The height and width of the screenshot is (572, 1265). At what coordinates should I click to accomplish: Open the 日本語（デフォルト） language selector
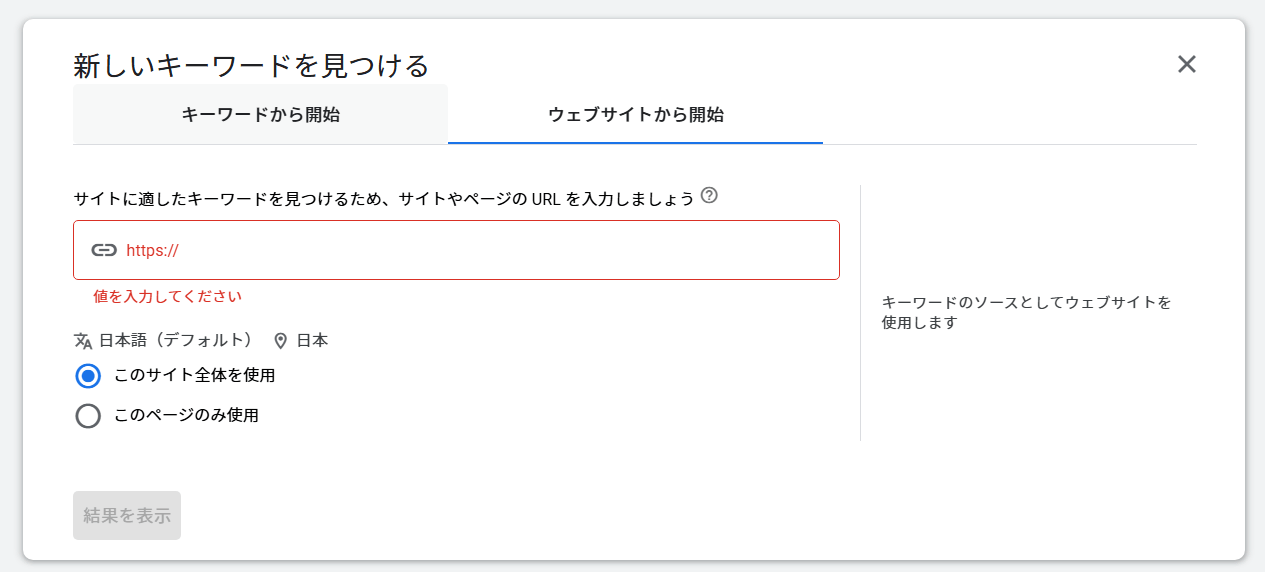click(164, 341)
